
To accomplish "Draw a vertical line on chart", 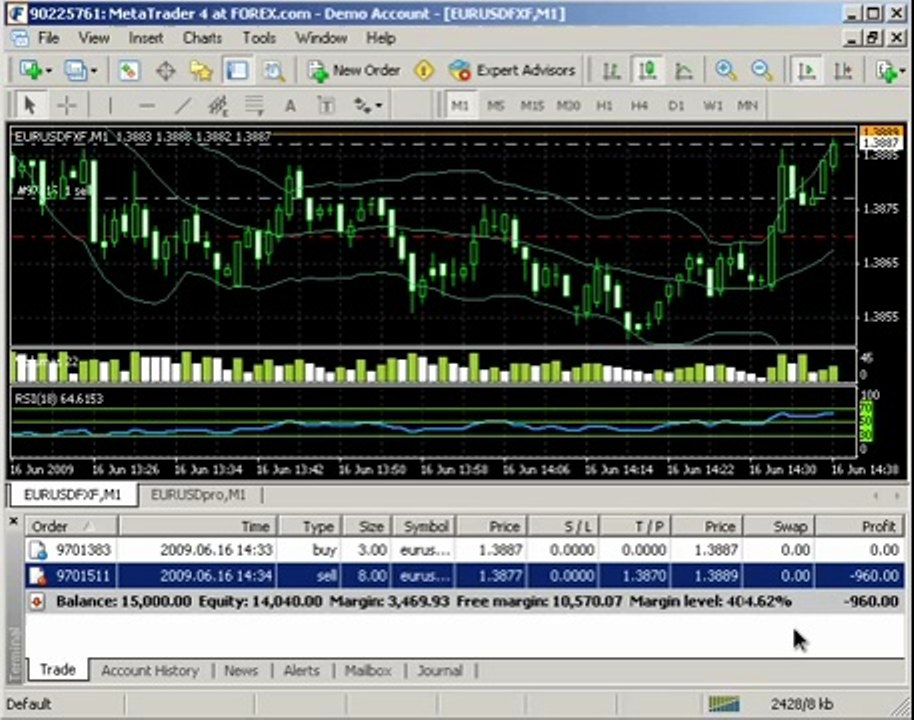I will click(x=110, y=105).
